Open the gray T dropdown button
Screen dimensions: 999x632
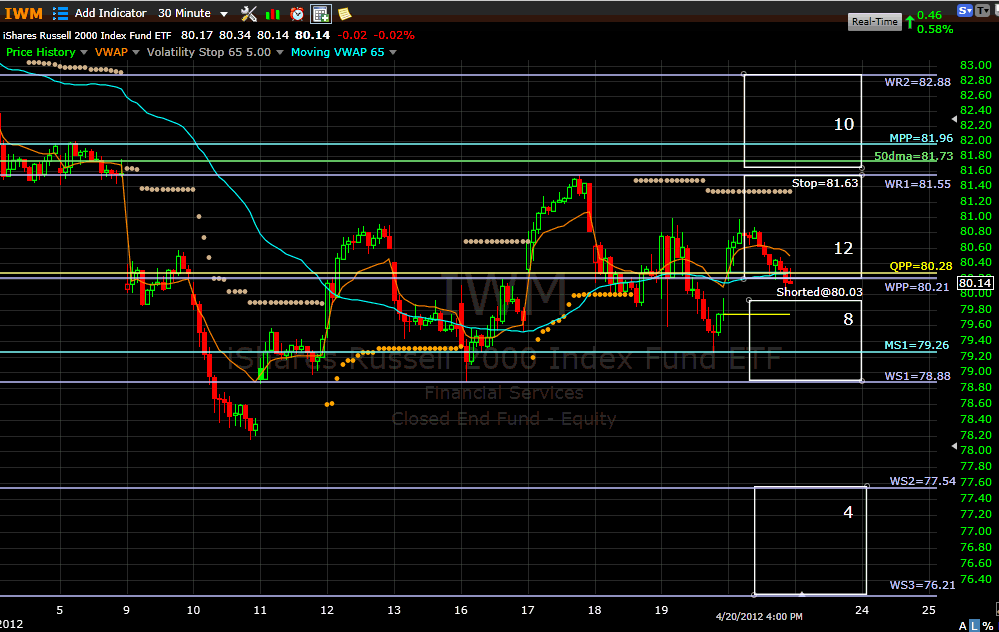(x=982, y=10)
